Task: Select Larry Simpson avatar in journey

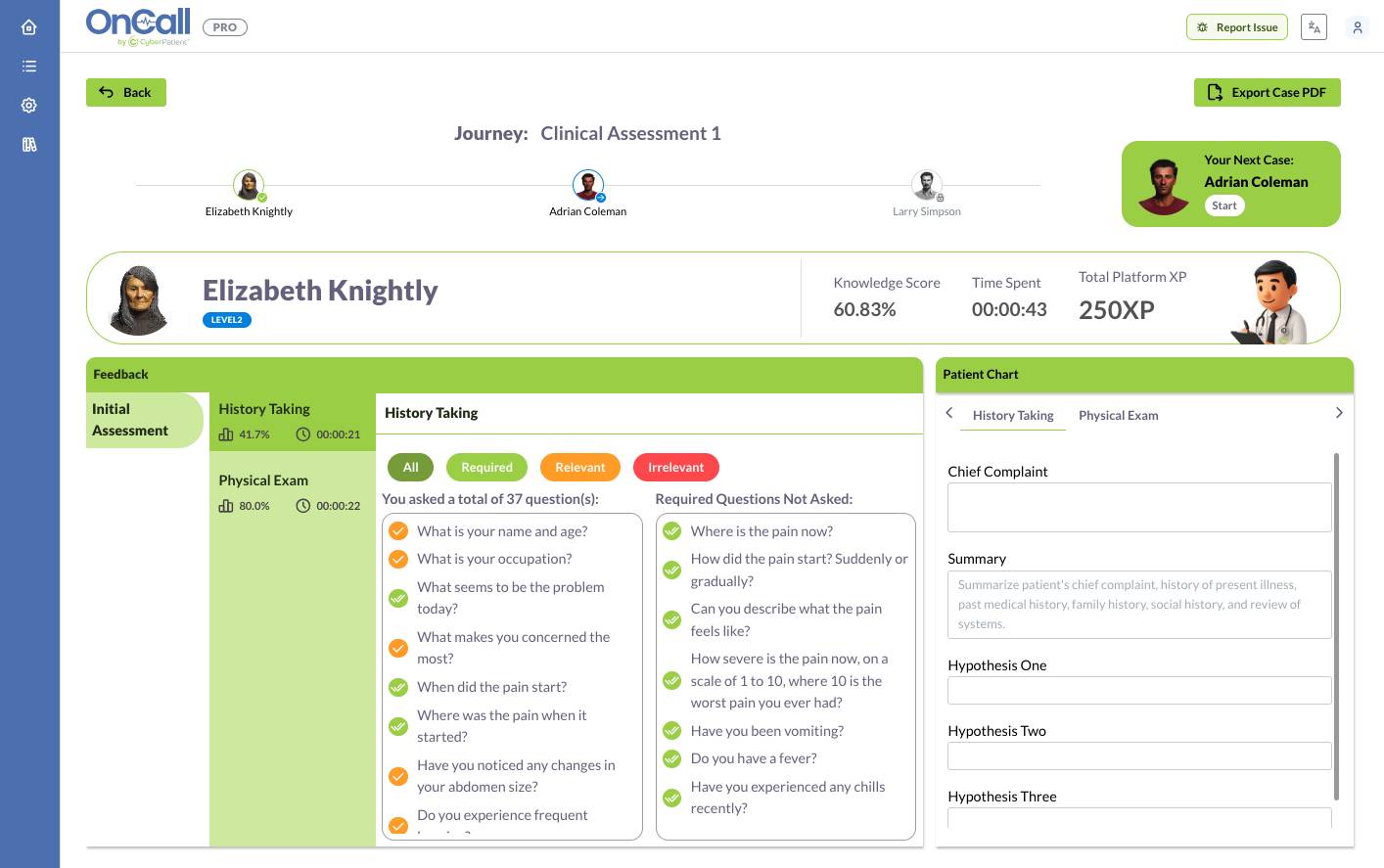Action: 927,185
